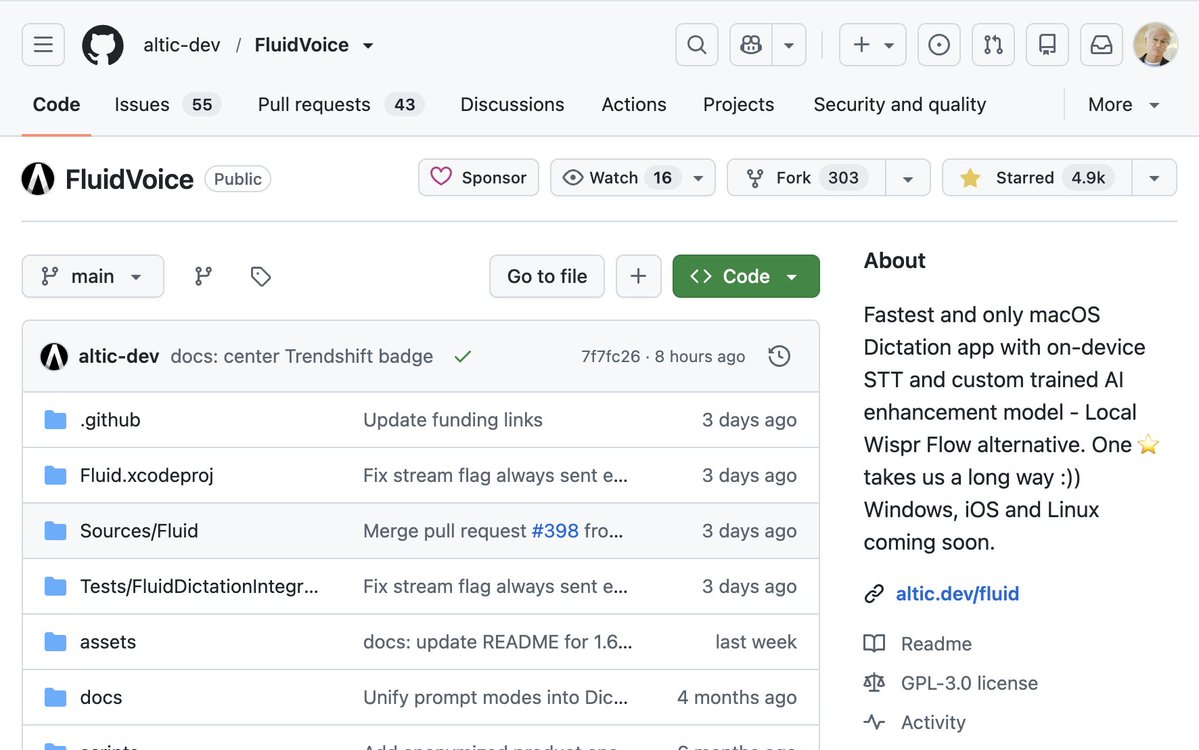The image size is (1199, 750).
Task: Open the issues circle-dot icon in header
Action: (939, 44)
